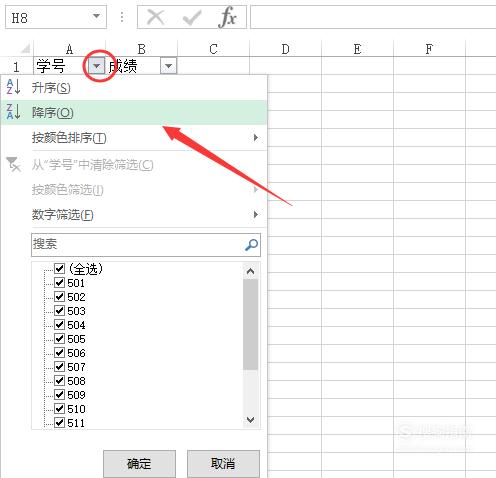
Task: Open the 成绩 column filter dropdown
Action: click(168, 66)
